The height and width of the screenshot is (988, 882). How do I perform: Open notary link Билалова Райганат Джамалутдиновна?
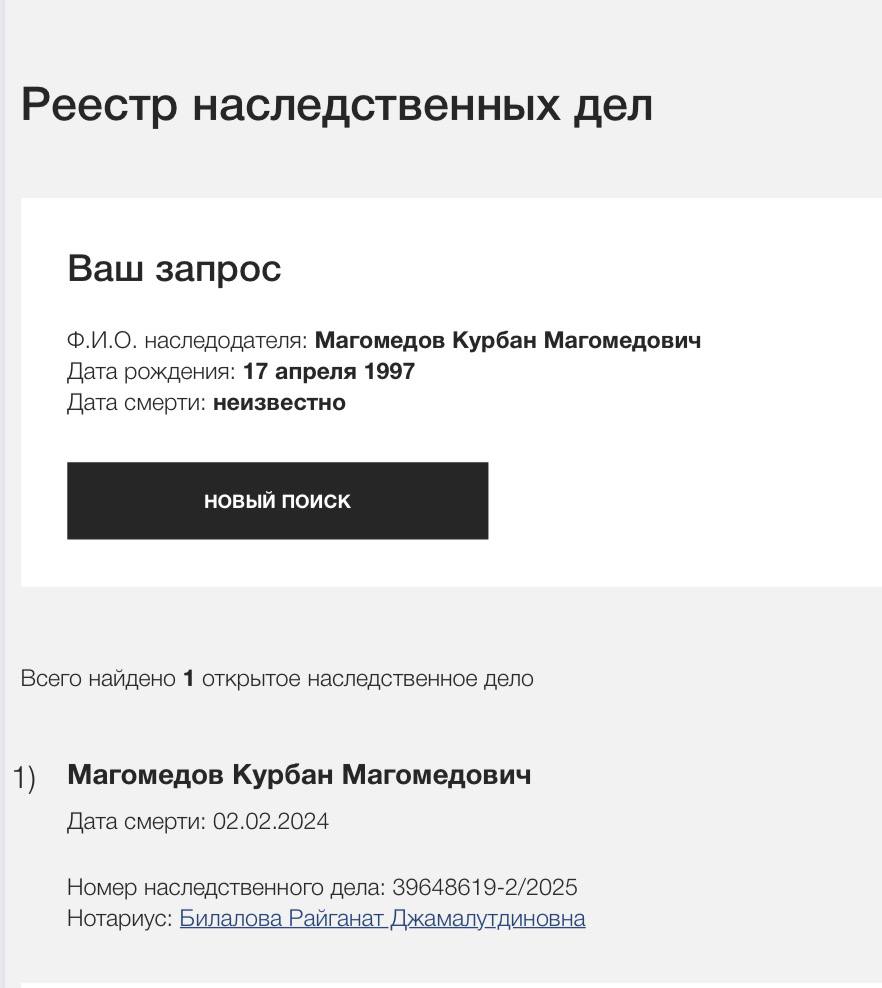click(382, 918)
